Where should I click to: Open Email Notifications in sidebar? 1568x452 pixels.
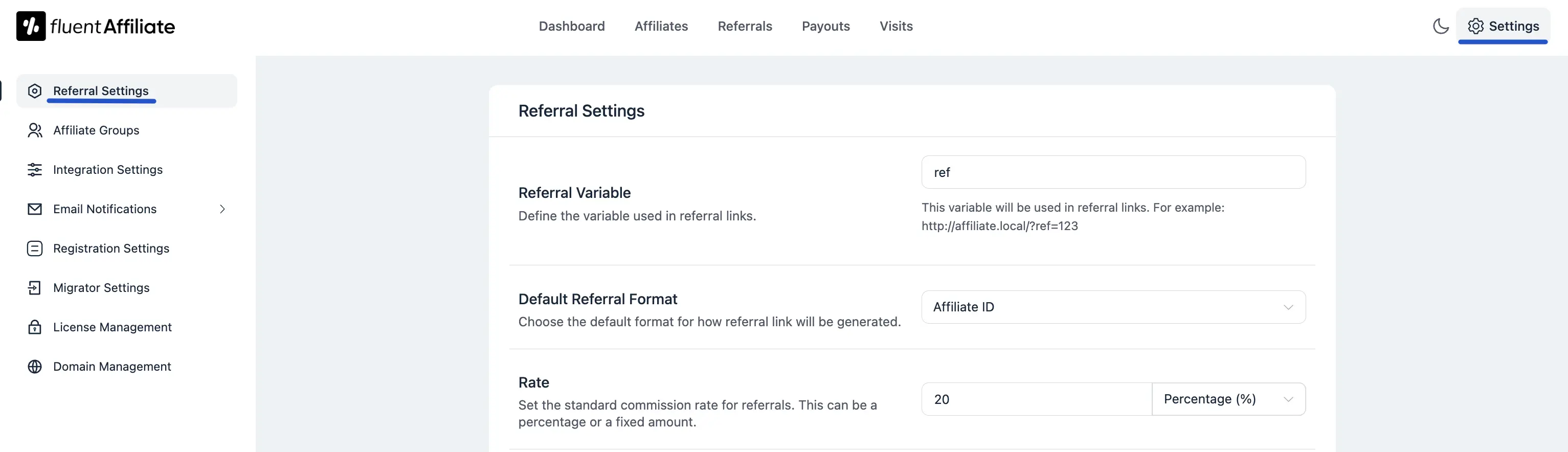(127, 209)
